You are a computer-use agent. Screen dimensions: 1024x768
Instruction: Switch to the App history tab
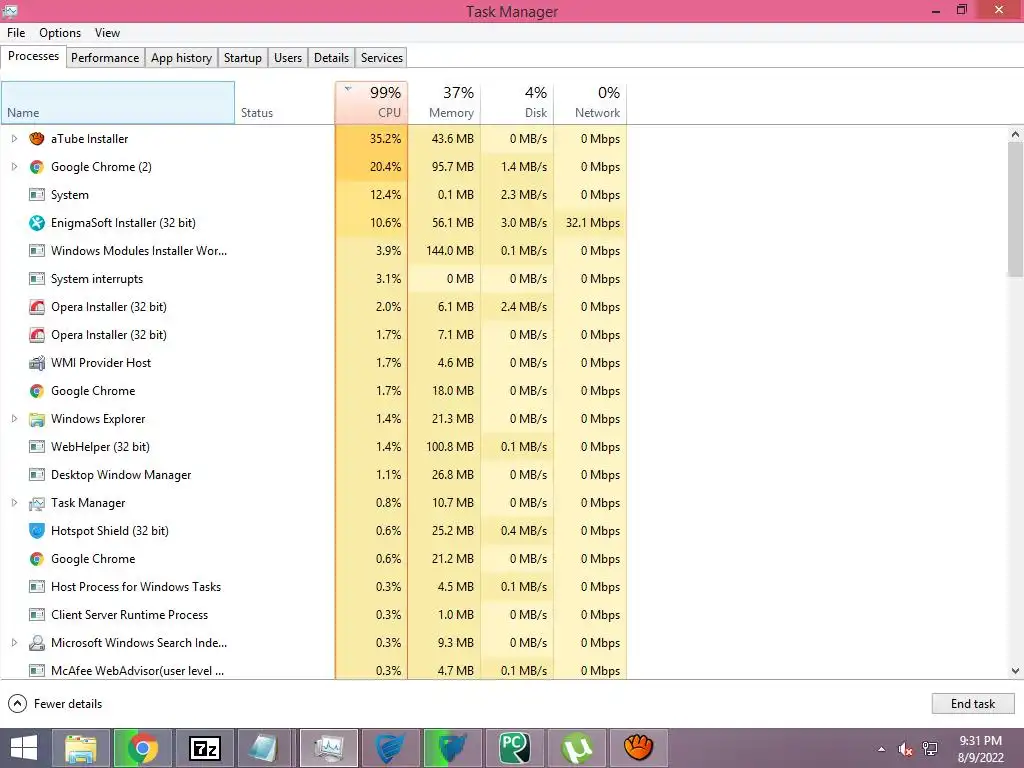pos(182,57)
